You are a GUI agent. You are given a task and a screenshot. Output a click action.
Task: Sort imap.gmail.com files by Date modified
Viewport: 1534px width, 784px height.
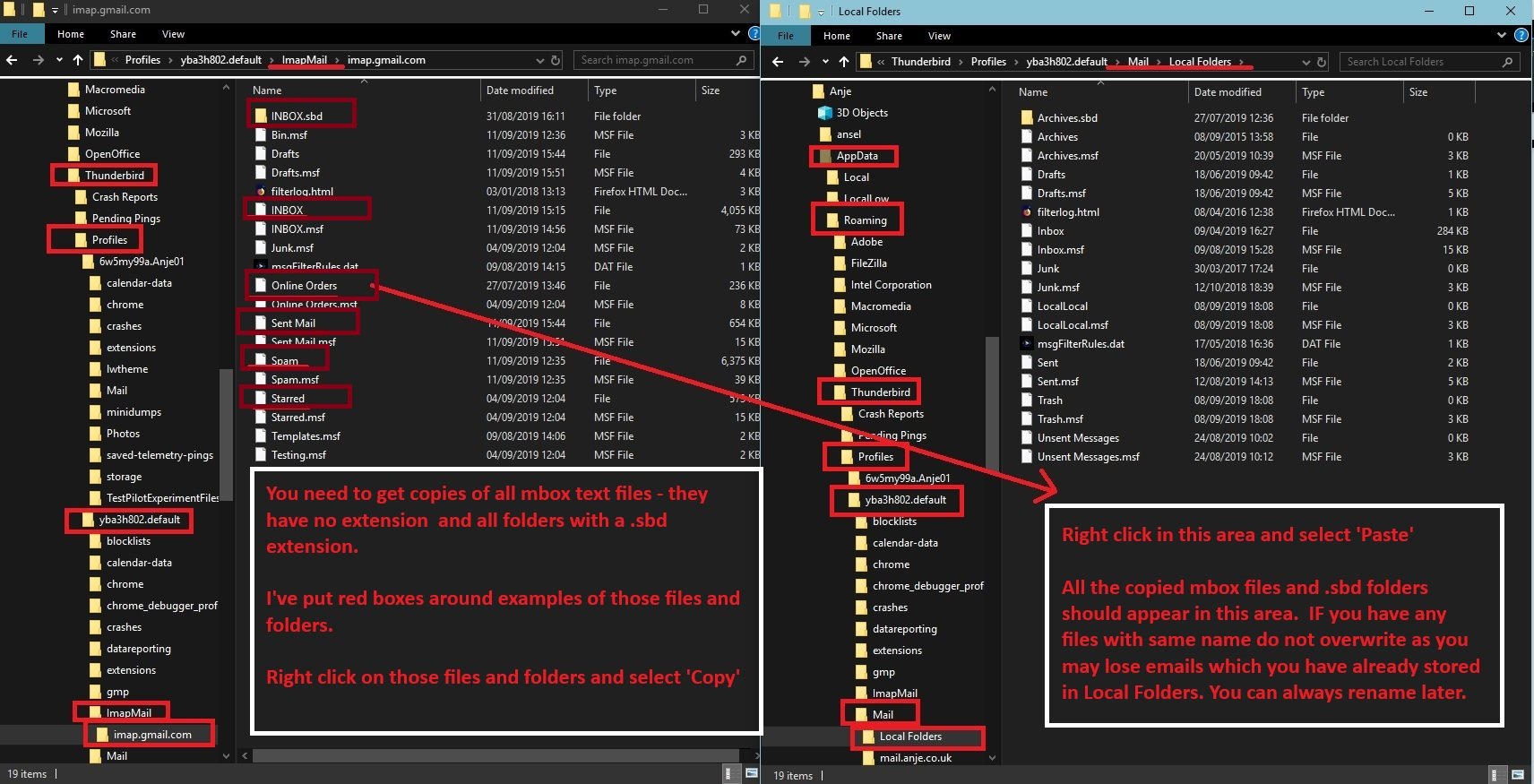(534, 90)
